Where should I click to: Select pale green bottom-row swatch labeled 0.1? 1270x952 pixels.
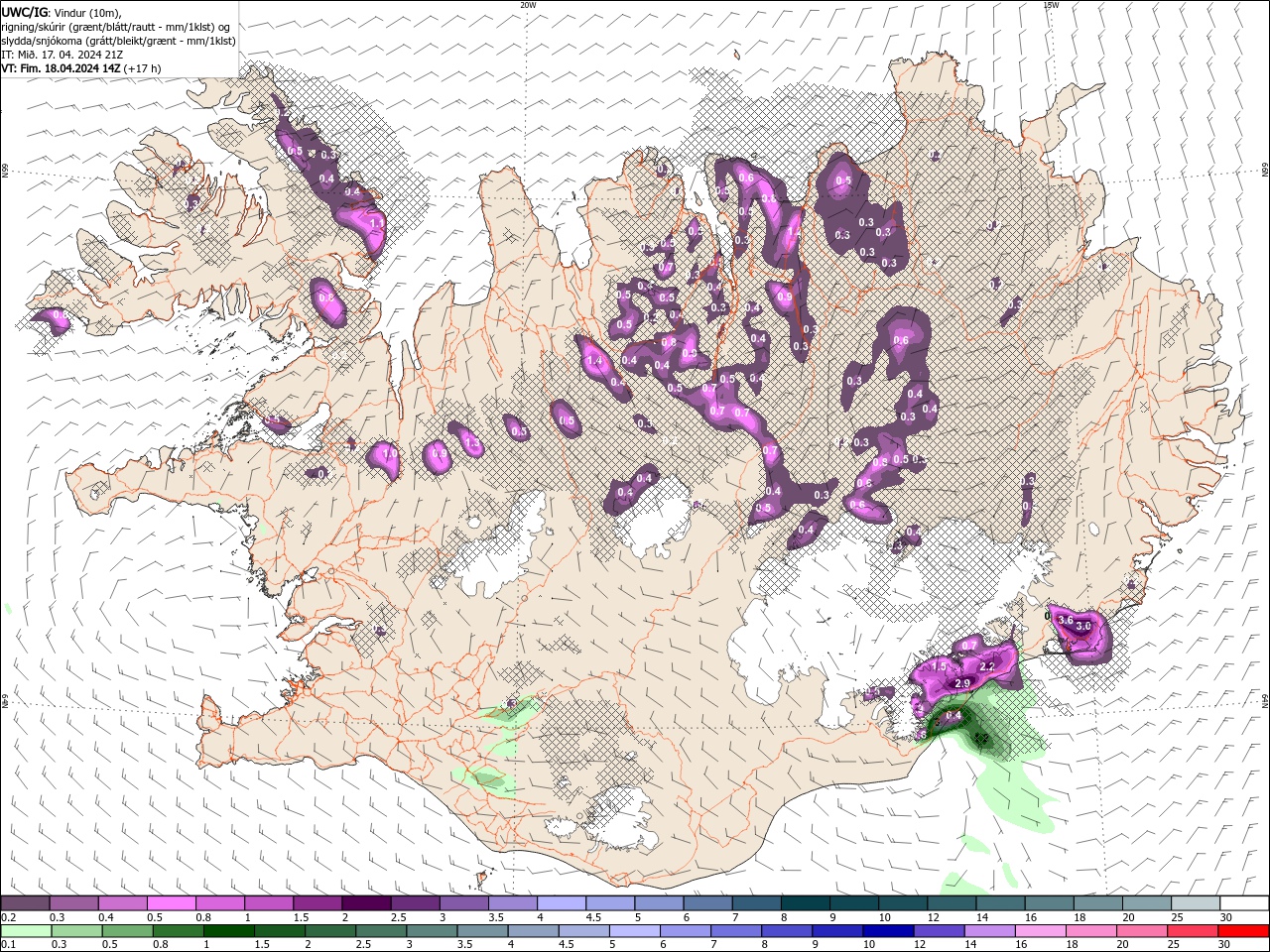26,931
